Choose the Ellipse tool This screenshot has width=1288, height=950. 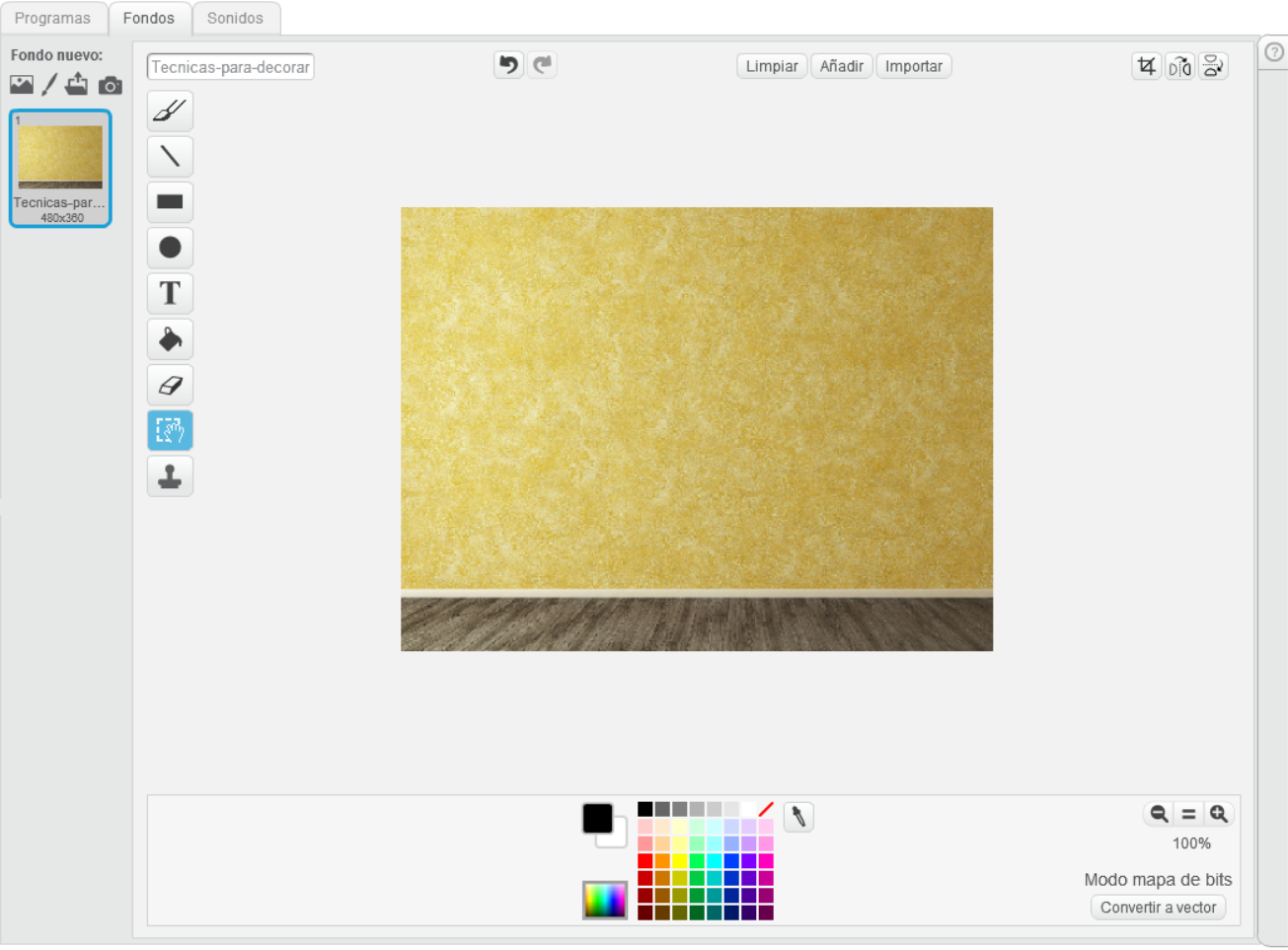(170, 248)
